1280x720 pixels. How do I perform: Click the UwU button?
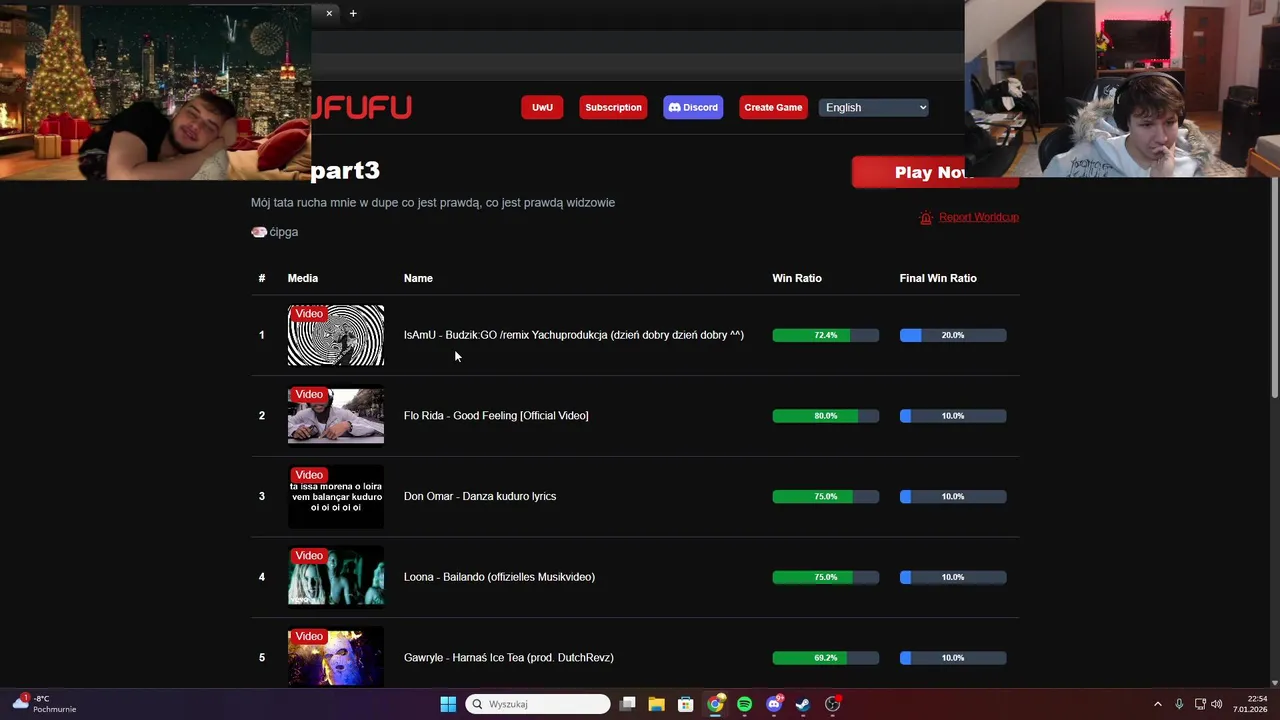click(542, 107)
